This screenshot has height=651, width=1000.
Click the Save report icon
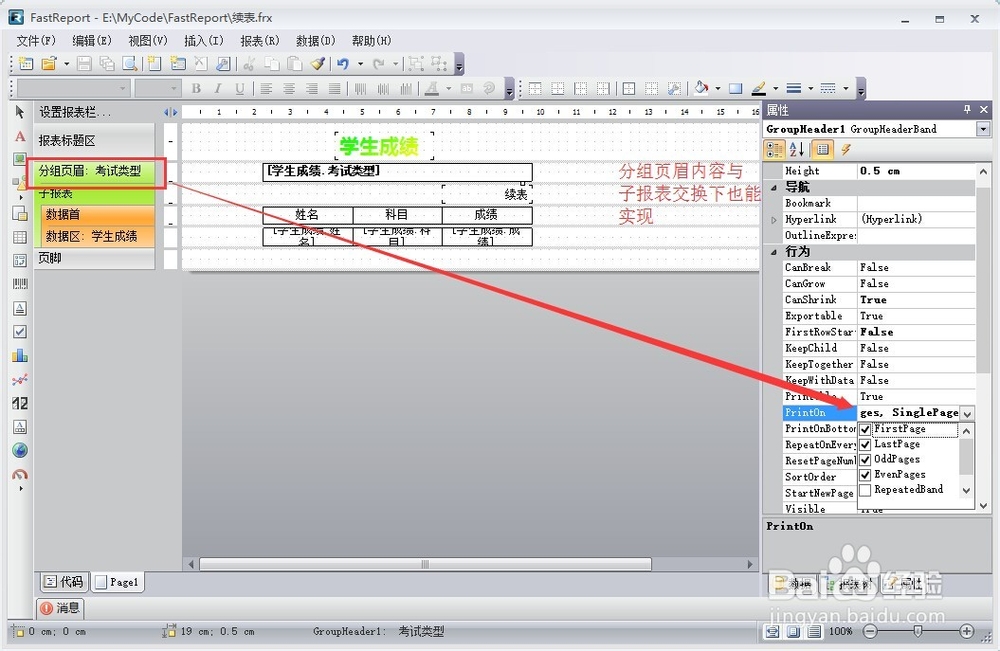84,63
